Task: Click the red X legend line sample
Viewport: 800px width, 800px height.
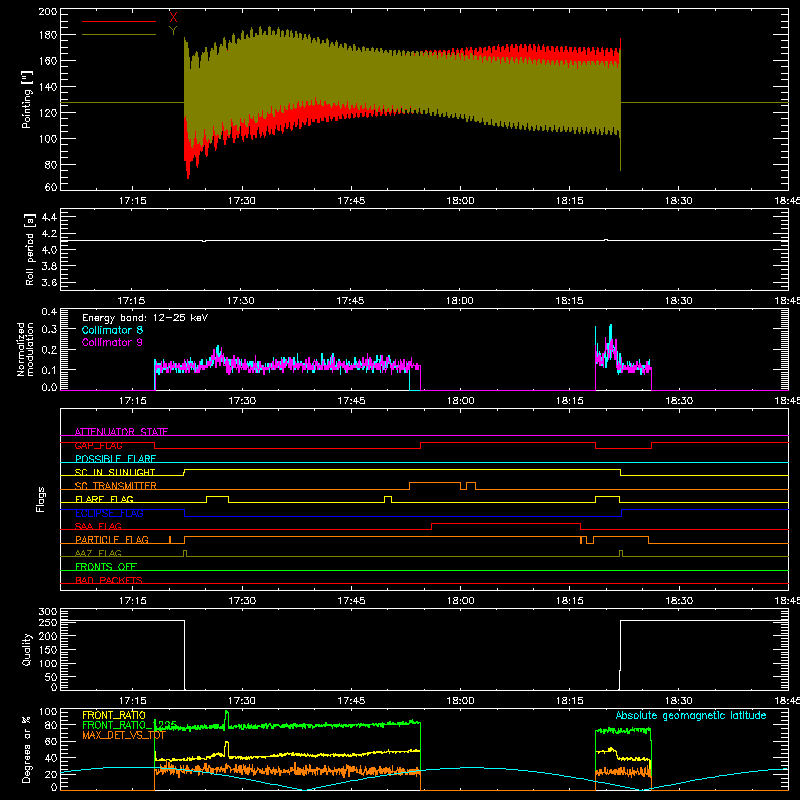Action: point(119,21)
